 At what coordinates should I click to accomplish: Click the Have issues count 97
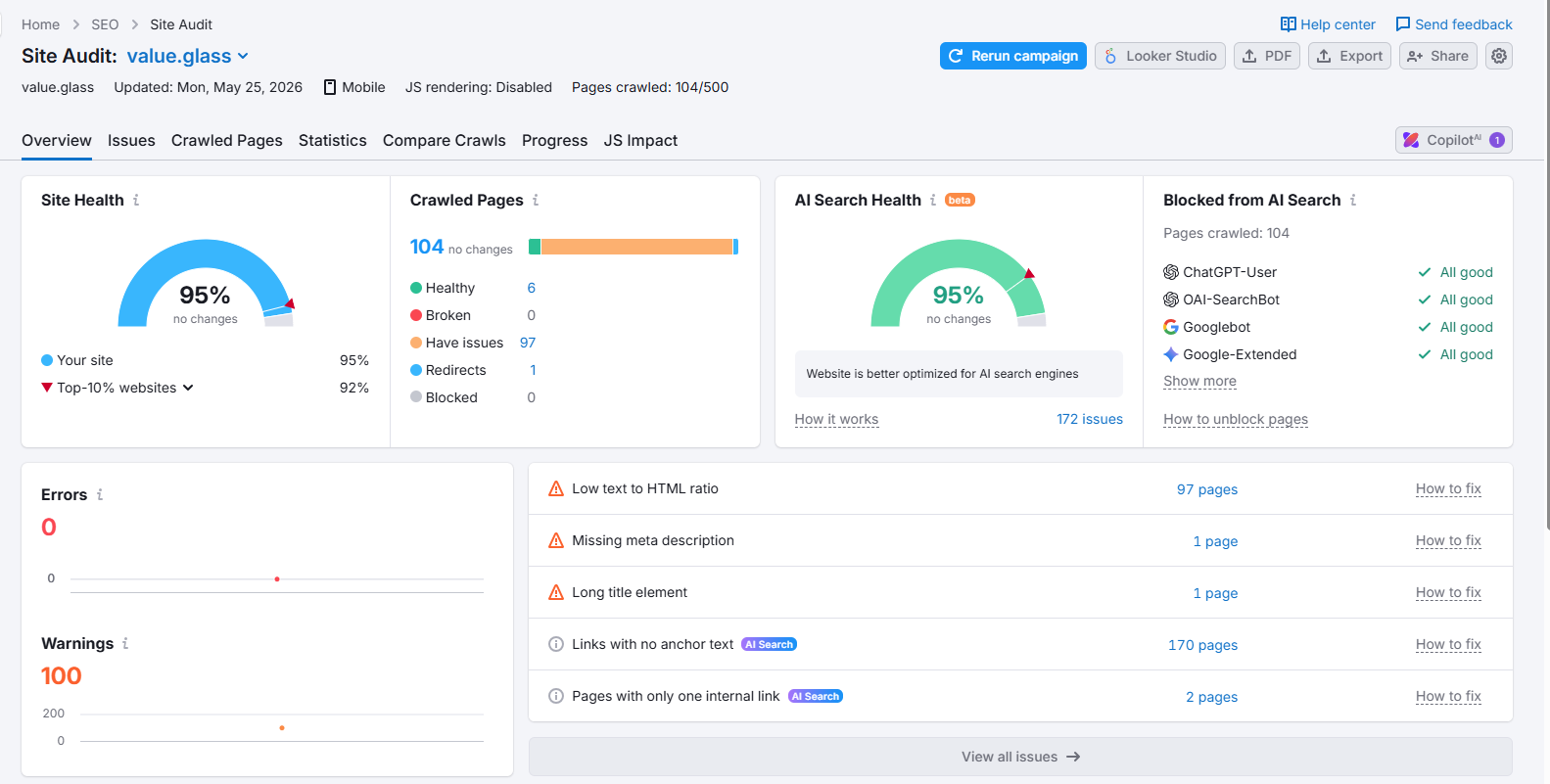click(528, 343)
